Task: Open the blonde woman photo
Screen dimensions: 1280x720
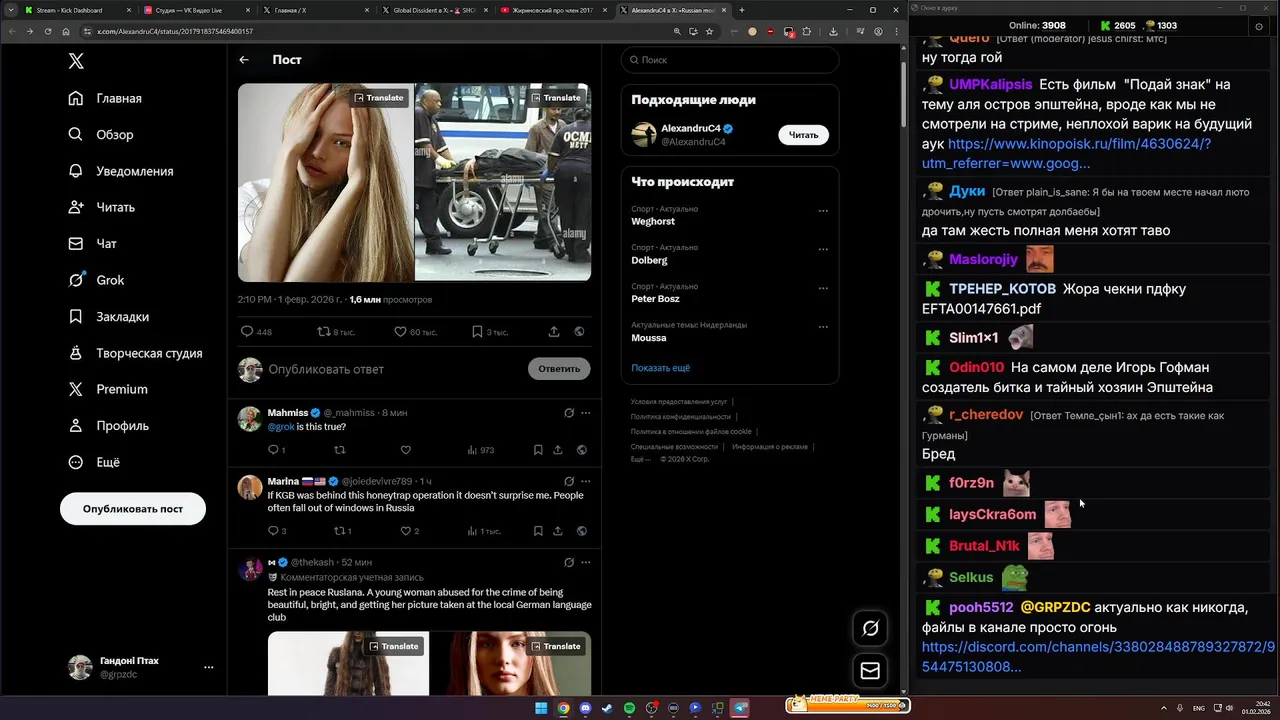Action: [325, 182]
